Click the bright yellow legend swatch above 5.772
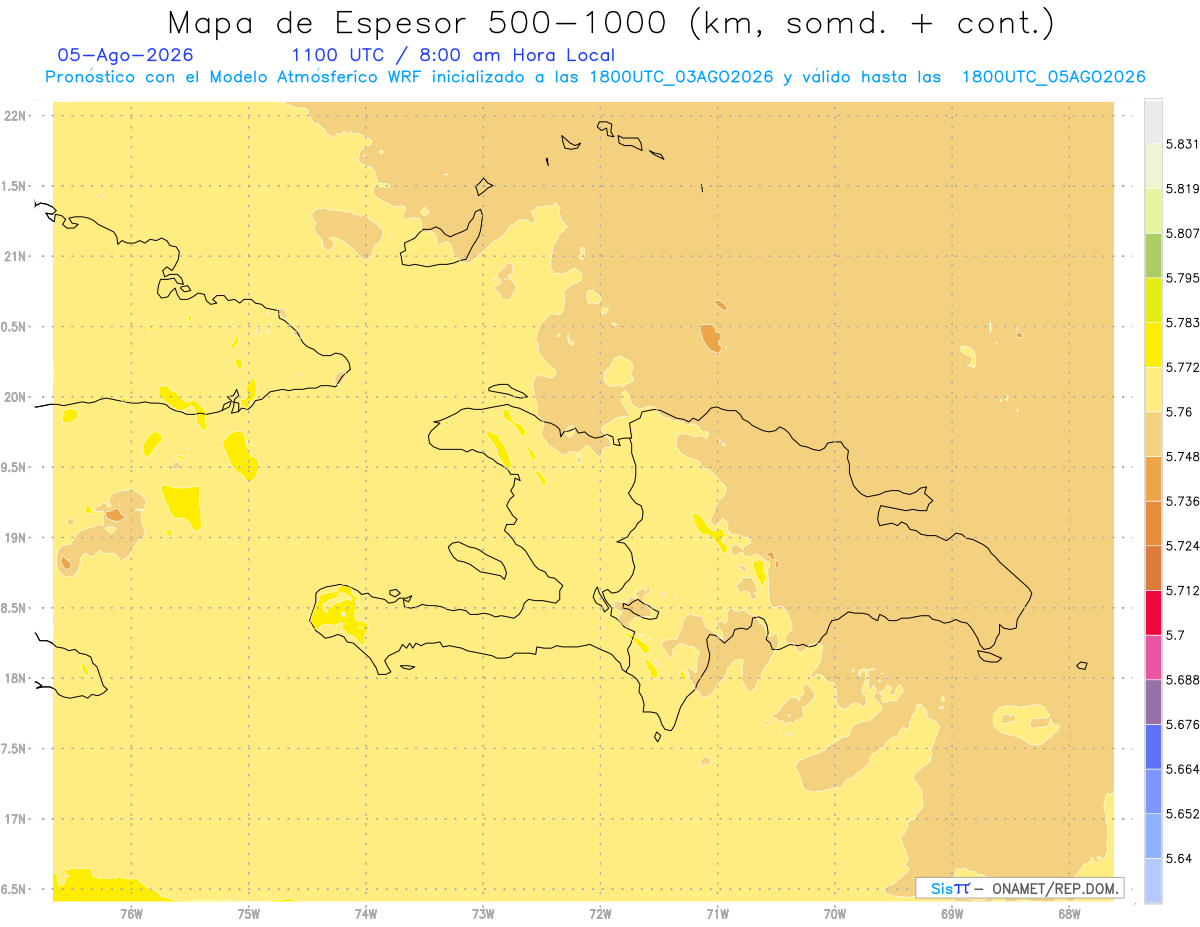The height and width of the screenshot is (927, 1200). point(1153,345)
